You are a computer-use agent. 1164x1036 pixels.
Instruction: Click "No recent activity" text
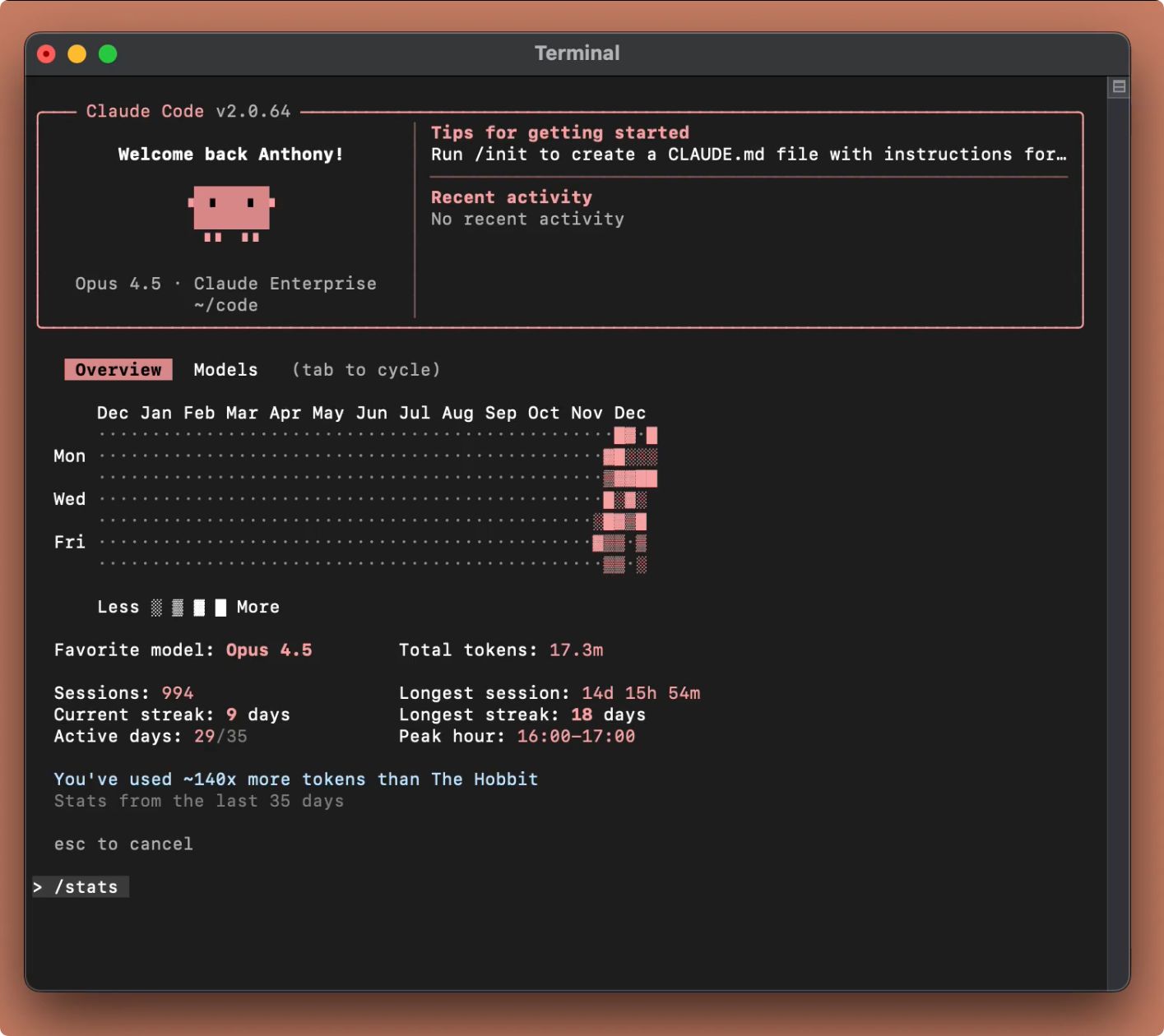[x=527, y=219]
